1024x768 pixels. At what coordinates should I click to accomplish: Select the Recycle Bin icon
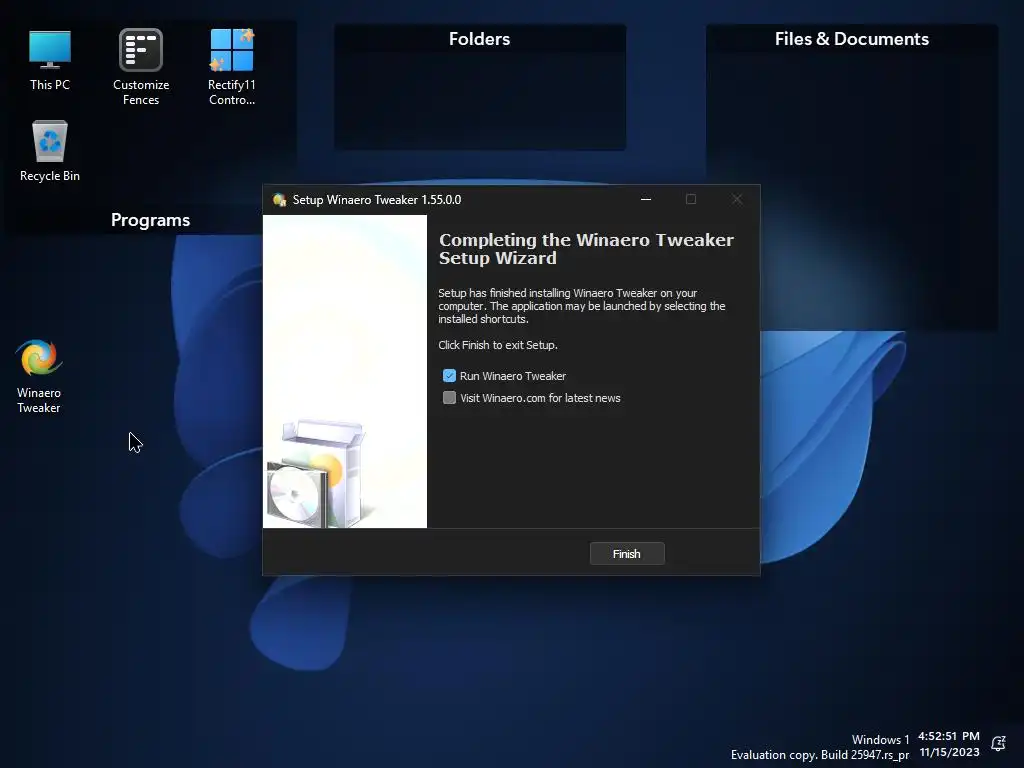[50, 151]
